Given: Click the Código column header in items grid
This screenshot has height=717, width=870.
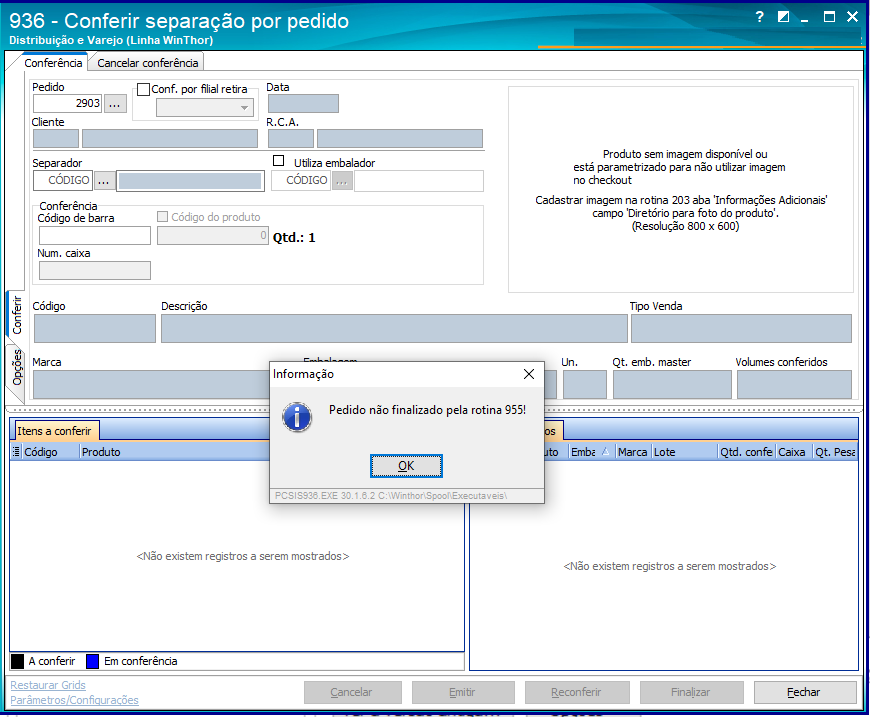Looking at the screenshot, I should (x=51, y=452).
